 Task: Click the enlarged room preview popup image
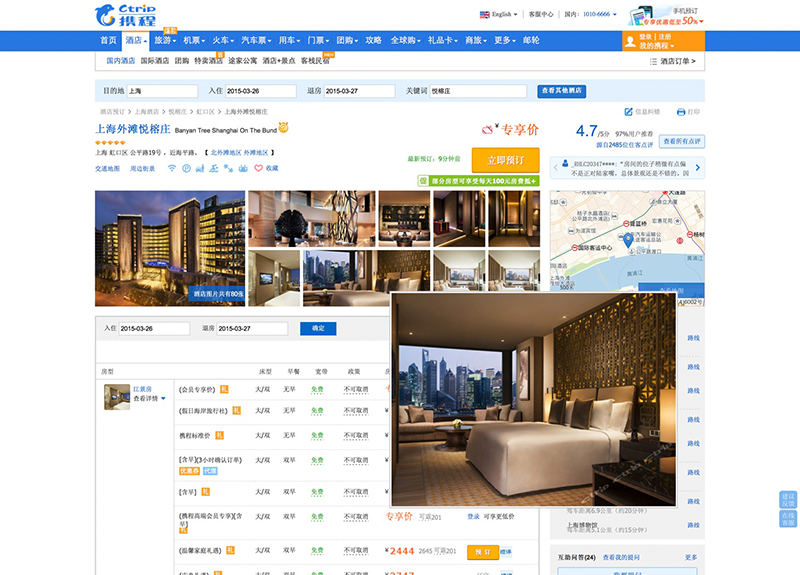(534, 399)
